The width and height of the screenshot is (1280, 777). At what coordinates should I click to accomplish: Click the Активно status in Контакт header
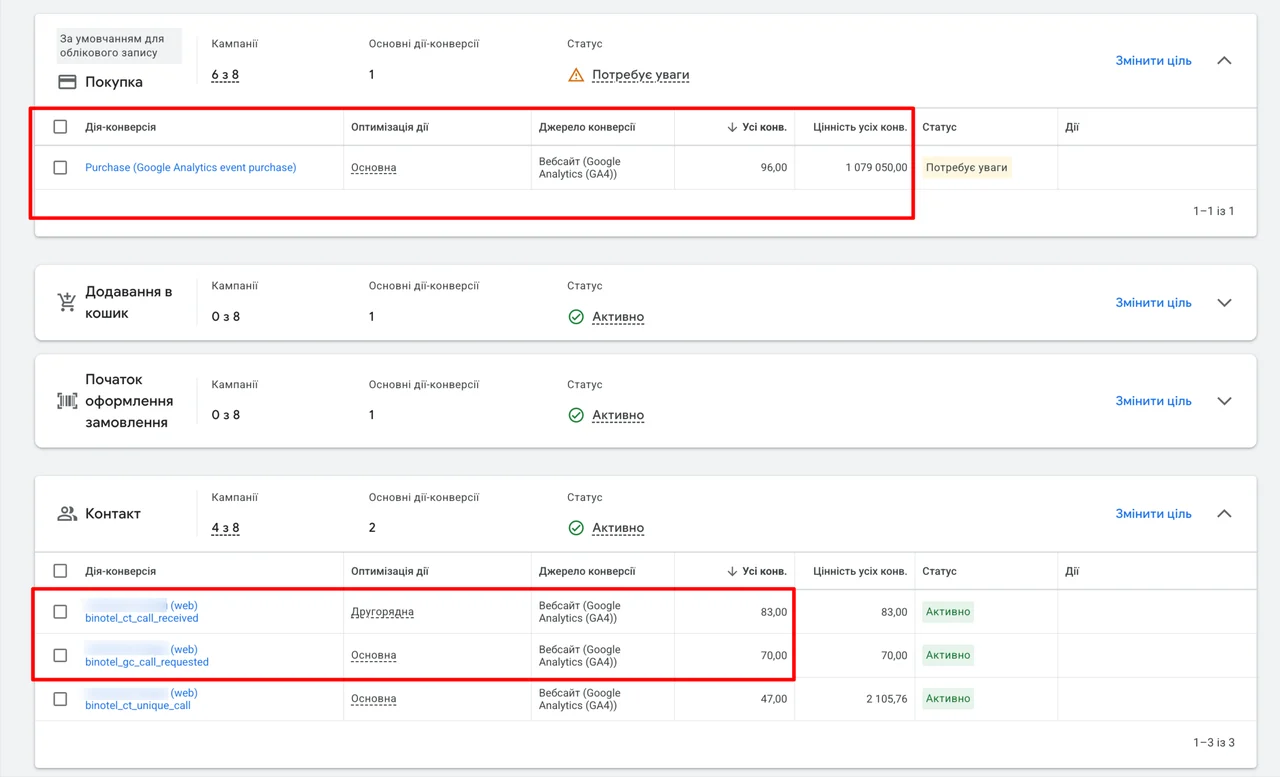(618, 528)
